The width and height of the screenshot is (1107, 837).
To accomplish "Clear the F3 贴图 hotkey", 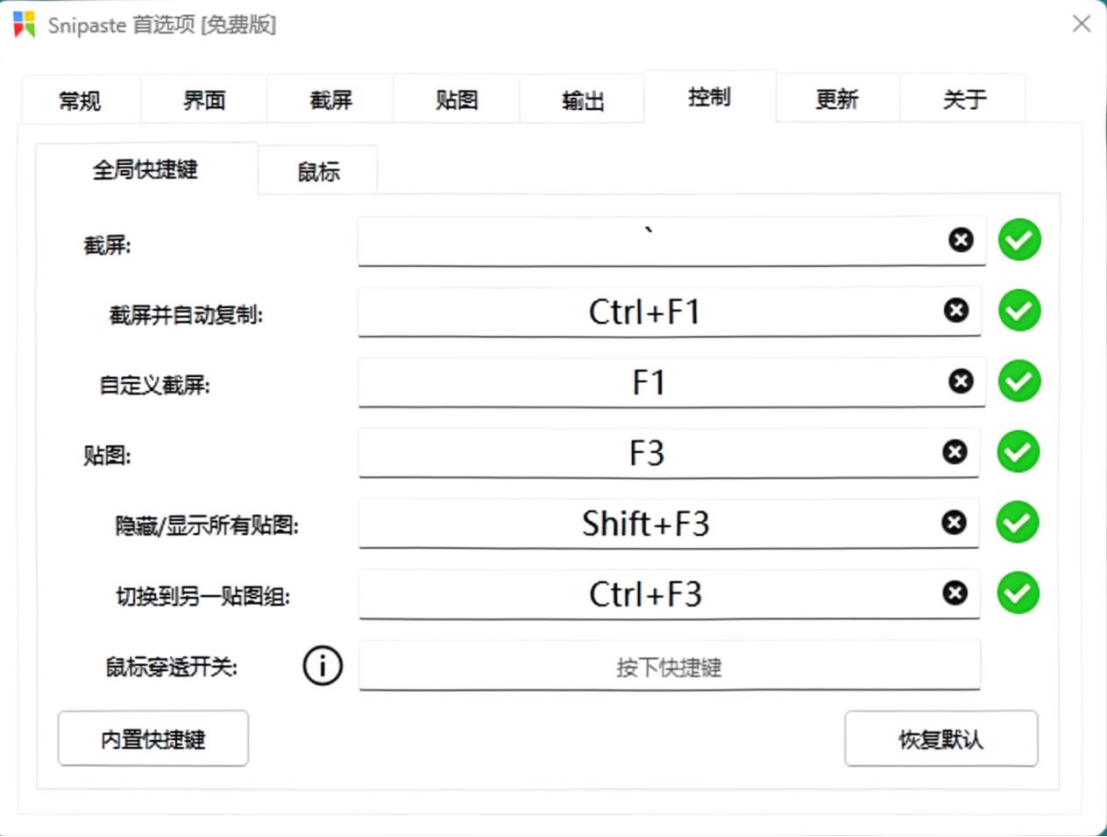I will [957, 452].
